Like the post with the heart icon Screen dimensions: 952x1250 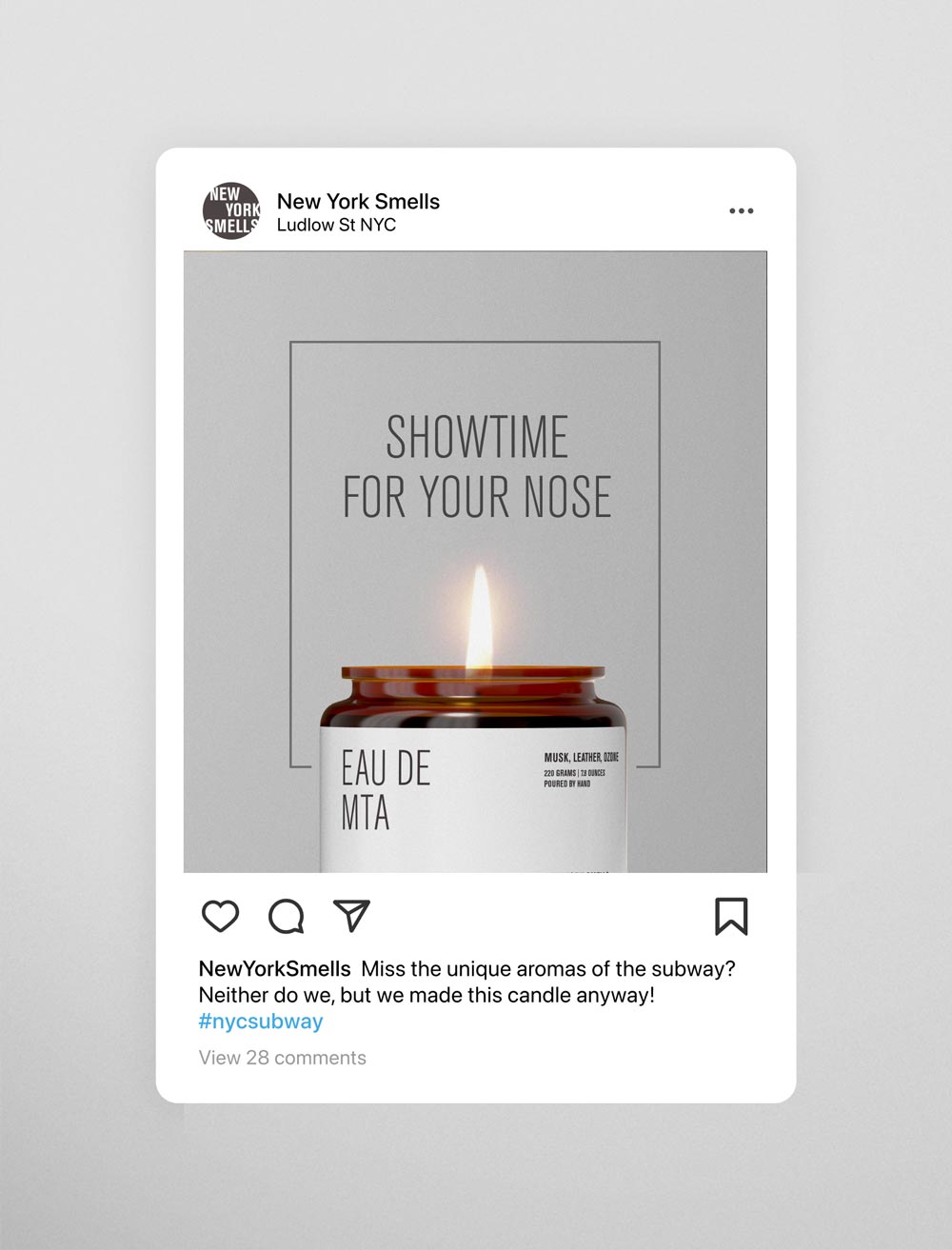pyautogui.click(x=220, y=916)
